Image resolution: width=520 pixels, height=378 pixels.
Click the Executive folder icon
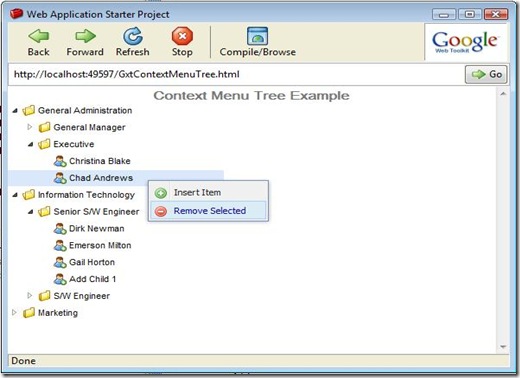(x=44, y=144)
